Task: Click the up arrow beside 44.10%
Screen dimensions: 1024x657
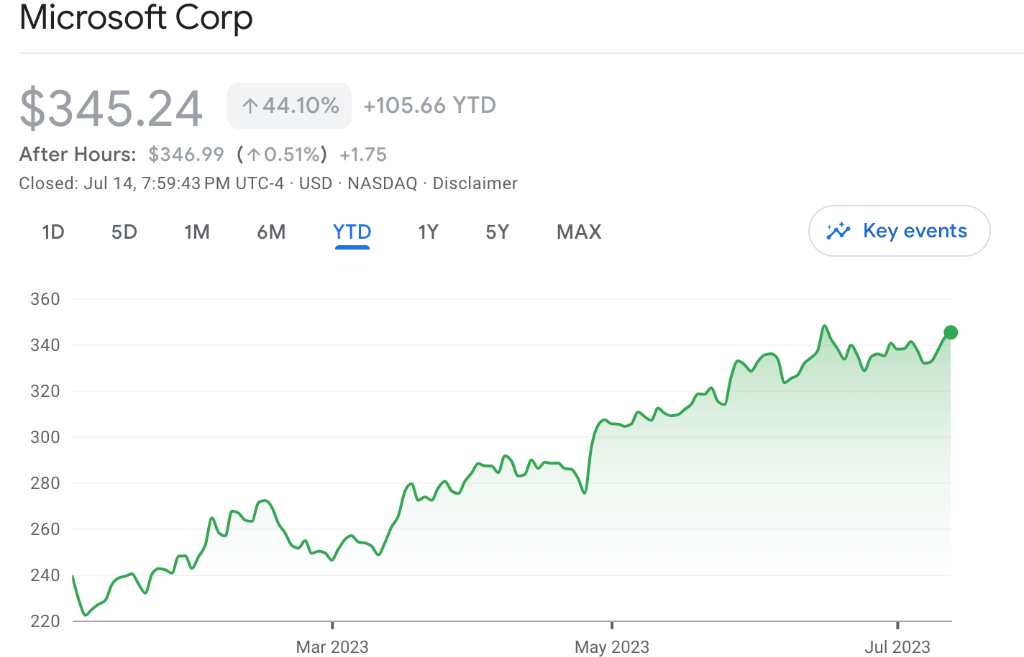Action: point(250,106)
